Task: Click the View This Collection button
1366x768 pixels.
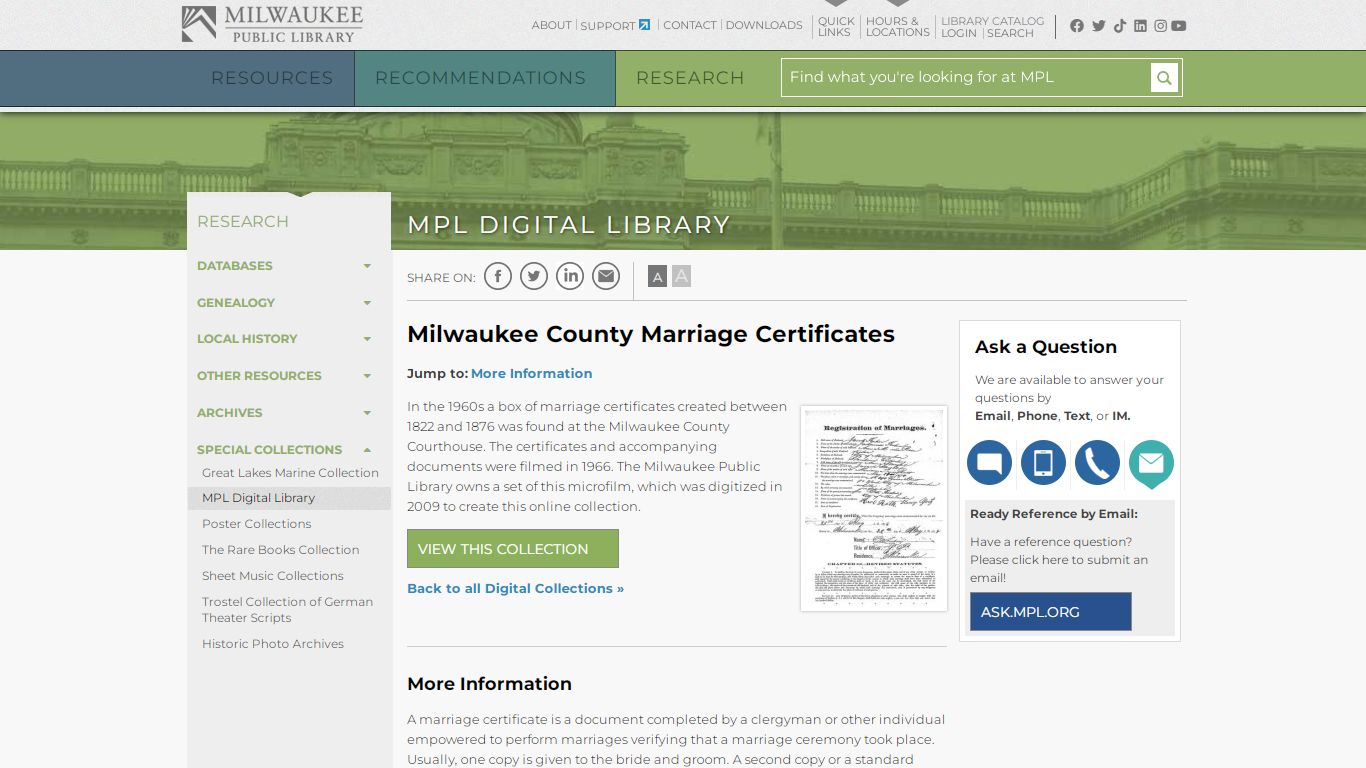Action: (x=513, y=549)
